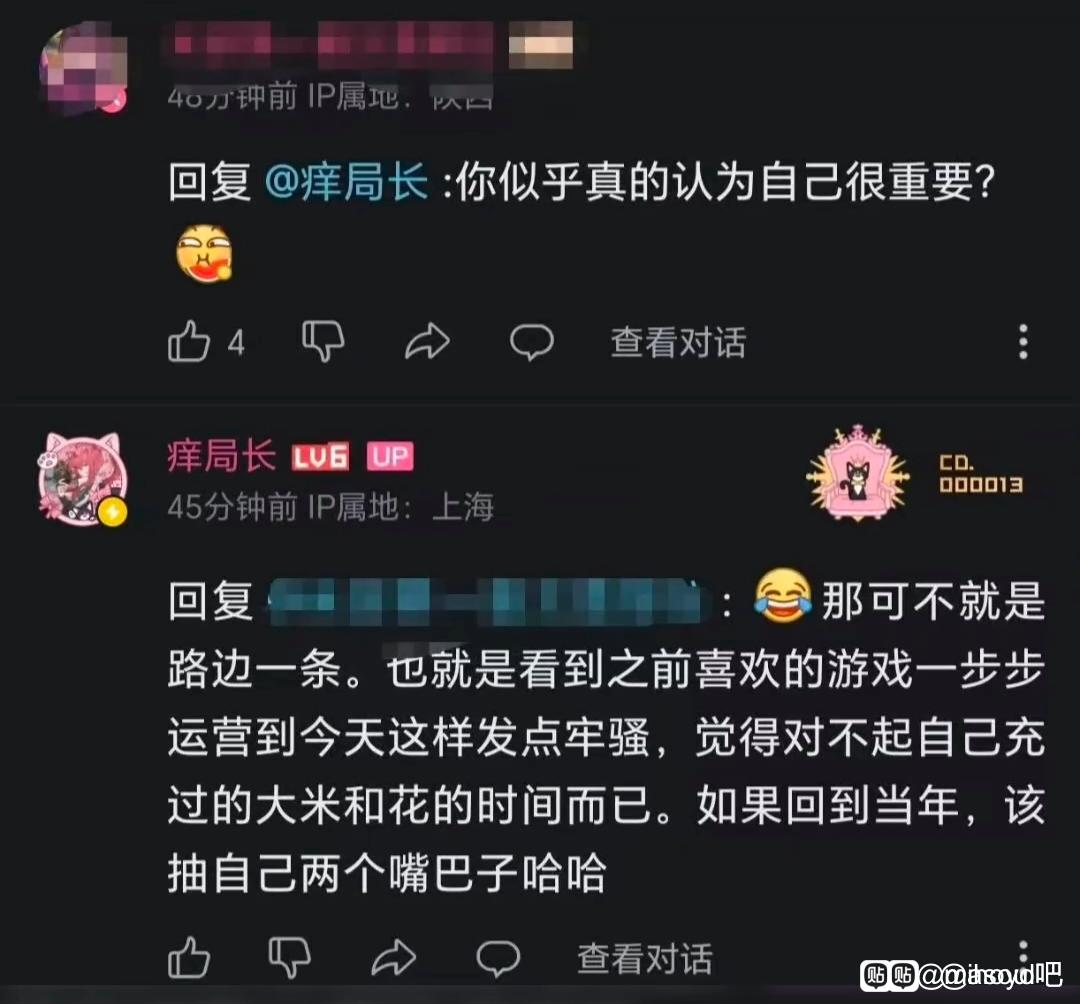Open 查看对话 on the first comment
The image size is (1080, 1004).
(678, 342)
